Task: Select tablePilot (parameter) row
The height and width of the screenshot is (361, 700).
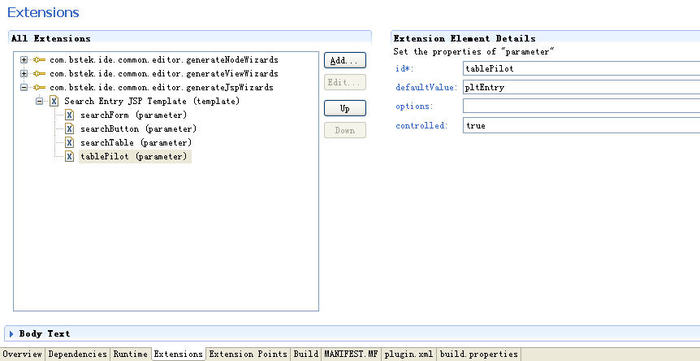Action: 135,157
